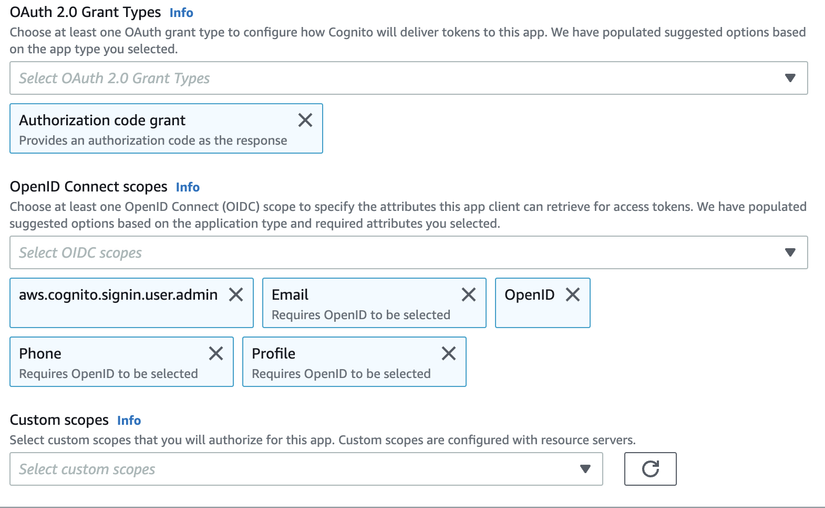This screenshot has height=508, width=825.
Task: Remove the Authorization code grant chip
Action: [x=305, y=120]
